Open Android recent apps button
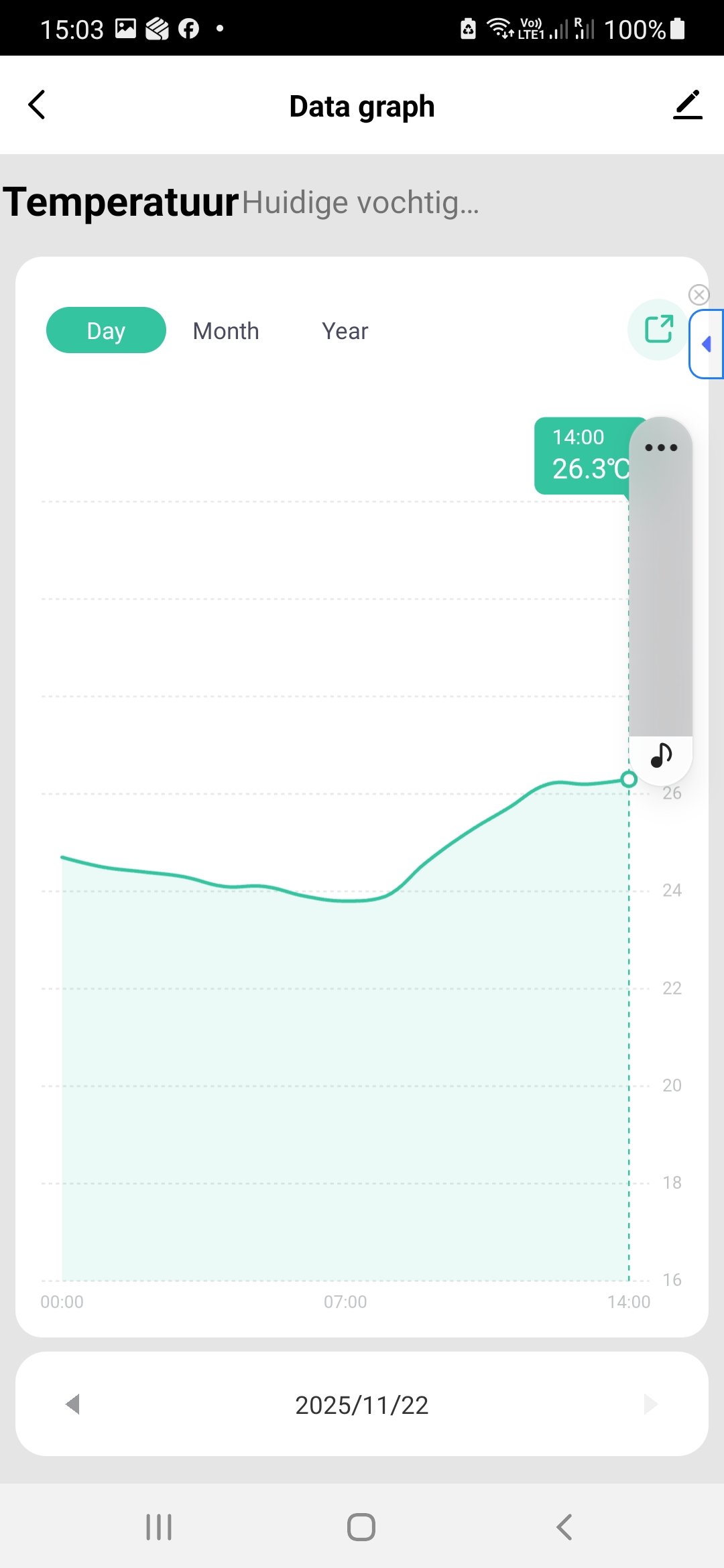724x1568 pixels. (x=159, y=1527)
